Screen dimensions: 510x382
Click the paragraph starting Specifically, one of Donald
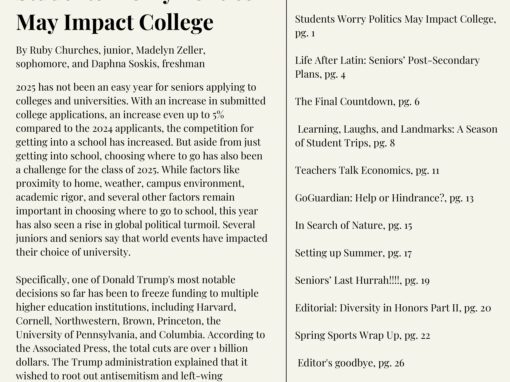click(140, 328)
